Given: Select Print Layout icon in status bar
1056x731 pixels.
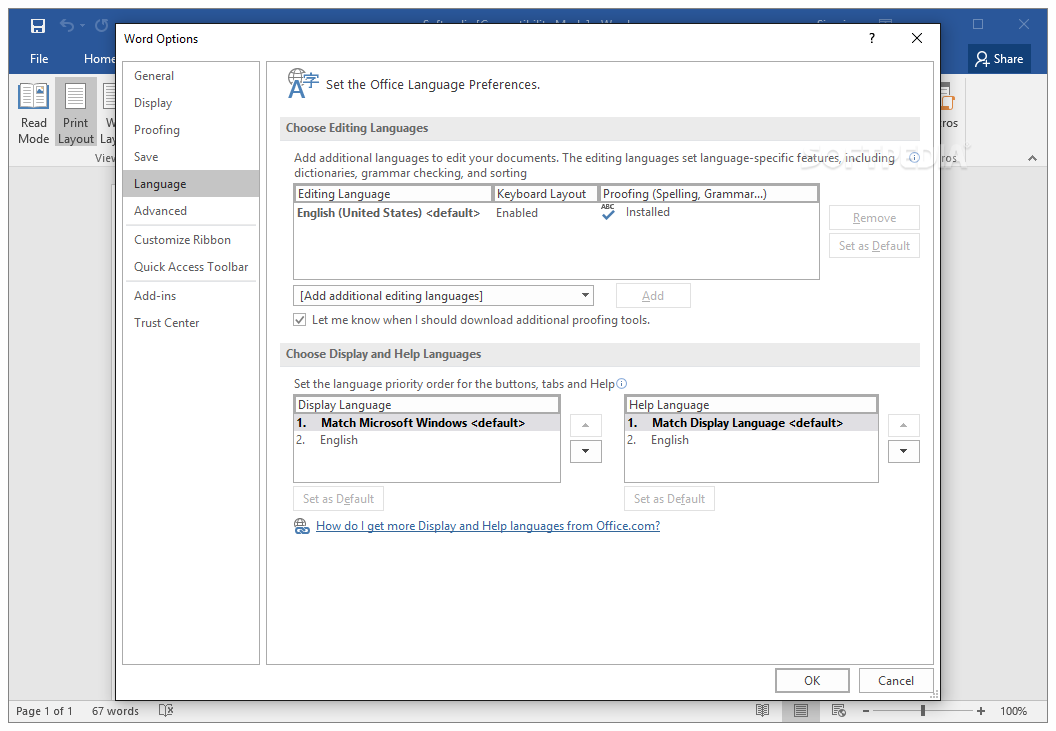Looking at the screenshot, I should click(801, 710).
